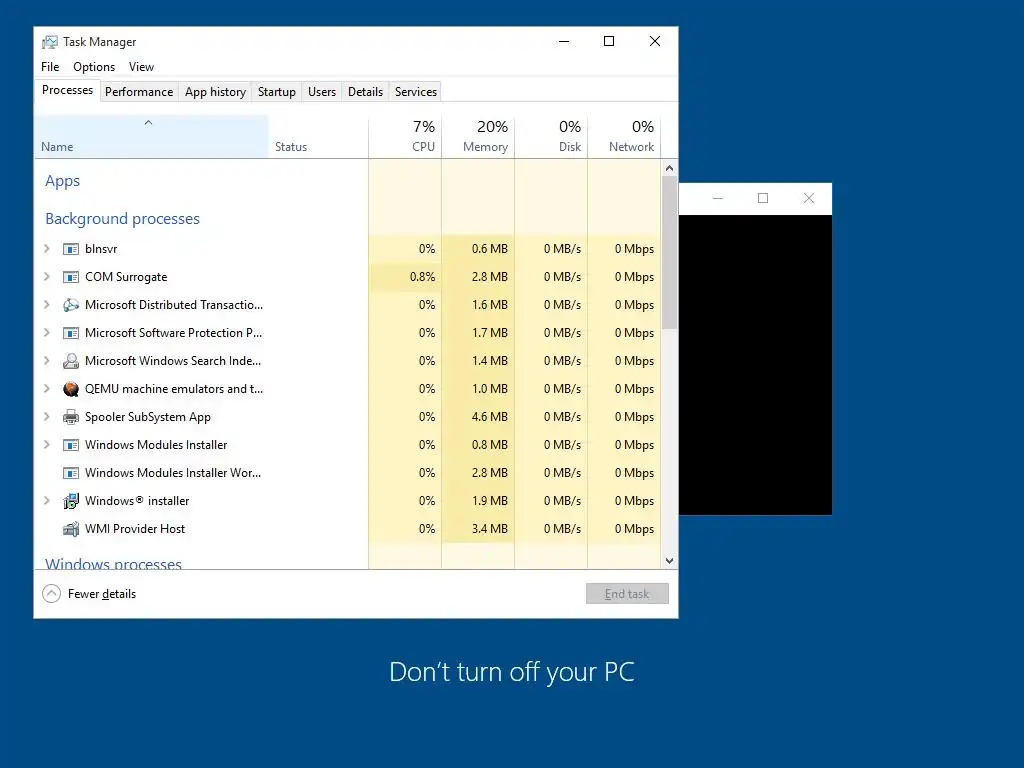Click blnsvr 0.6 MB memory cell
The image size is (1024, 768).
479,249
